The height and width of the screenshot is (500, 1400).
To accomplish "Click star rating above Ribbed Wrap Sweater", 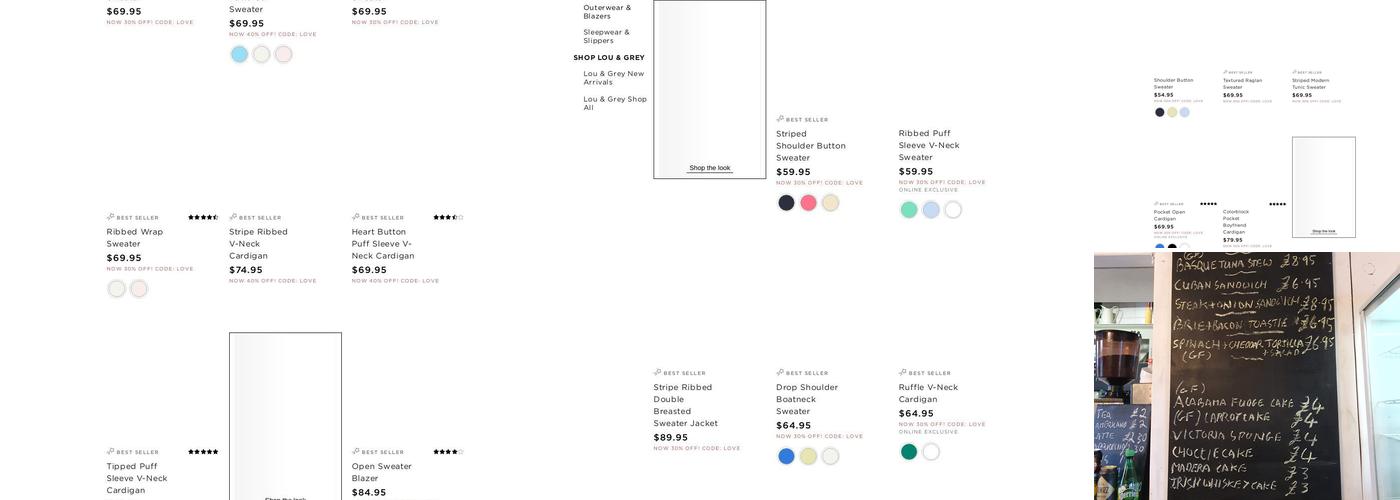I will [x=203, y=217].
